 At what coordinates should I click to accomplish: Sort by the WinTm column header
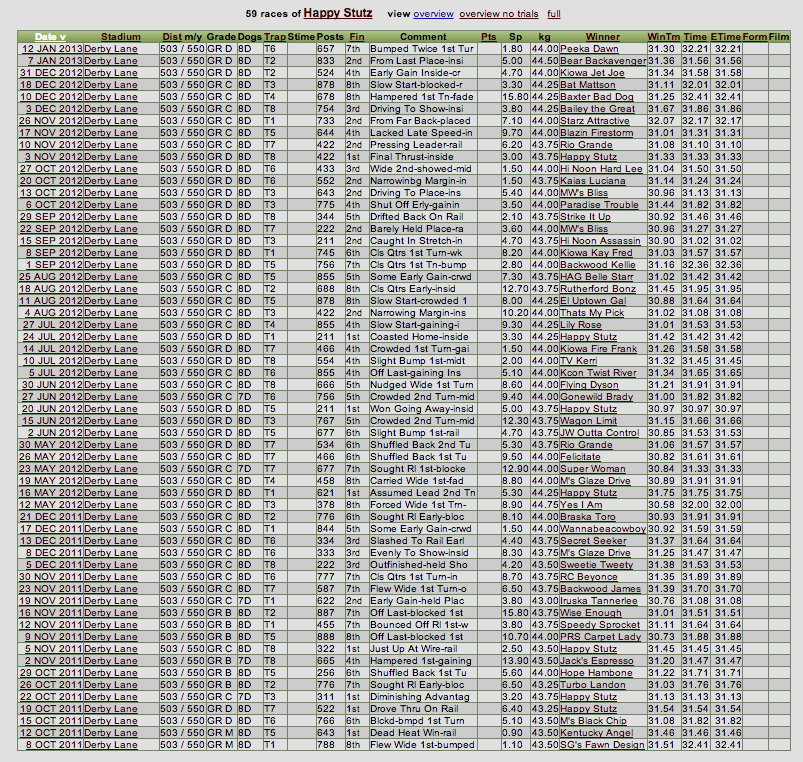pyautogui.click(x=664, y=37)
